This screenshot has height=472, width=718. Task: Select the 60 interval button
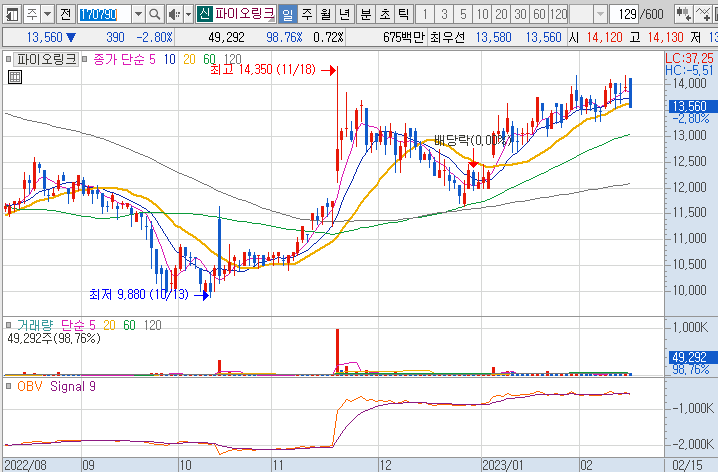(539, 14)
